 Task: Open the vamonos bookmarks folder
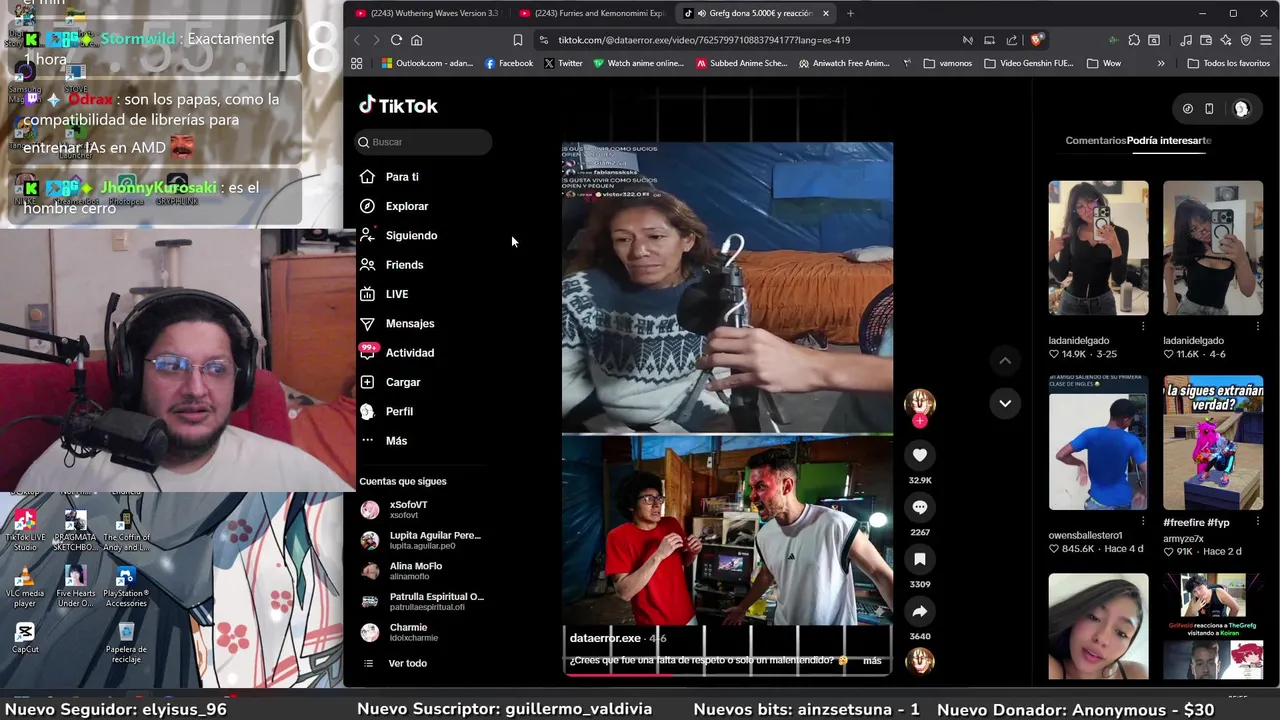(x=948, y=63)
